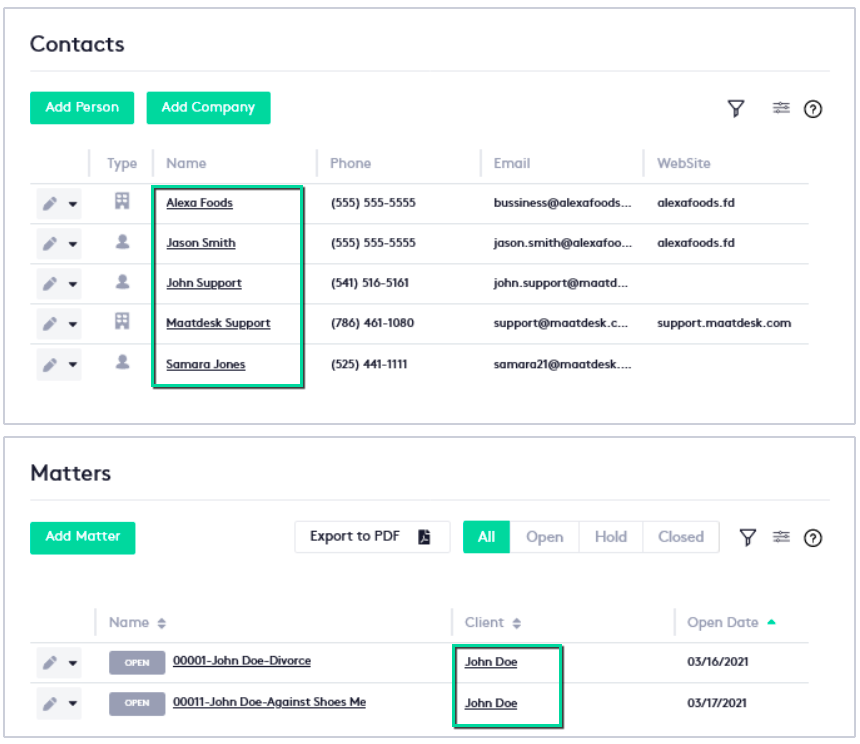Viewport: 860px width, 744px height.
Task: Show matters with Hold status
Action: click(x=610, y=537)
